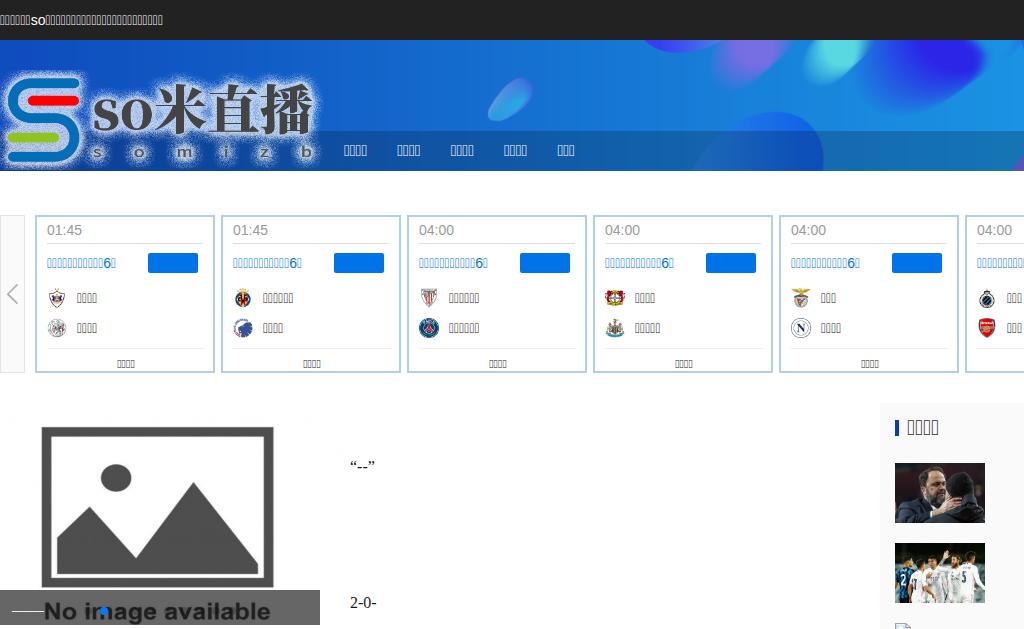Viewport: 1024px width, 629px height.
Task: Click the 04:00 time in Napoli card
Action: point(808,231)
